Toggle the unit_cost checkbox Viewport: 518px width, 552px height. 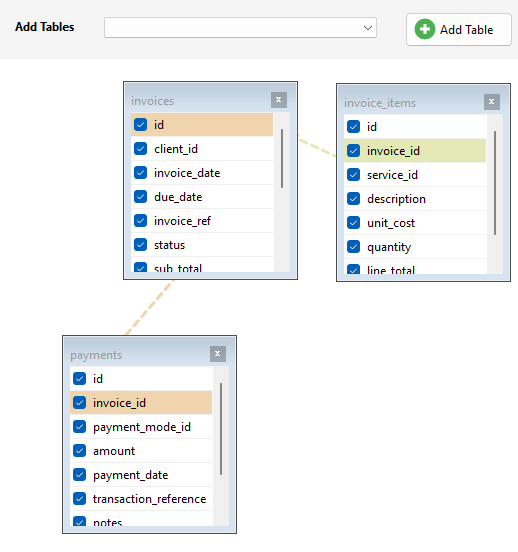(x=353, y=222)
